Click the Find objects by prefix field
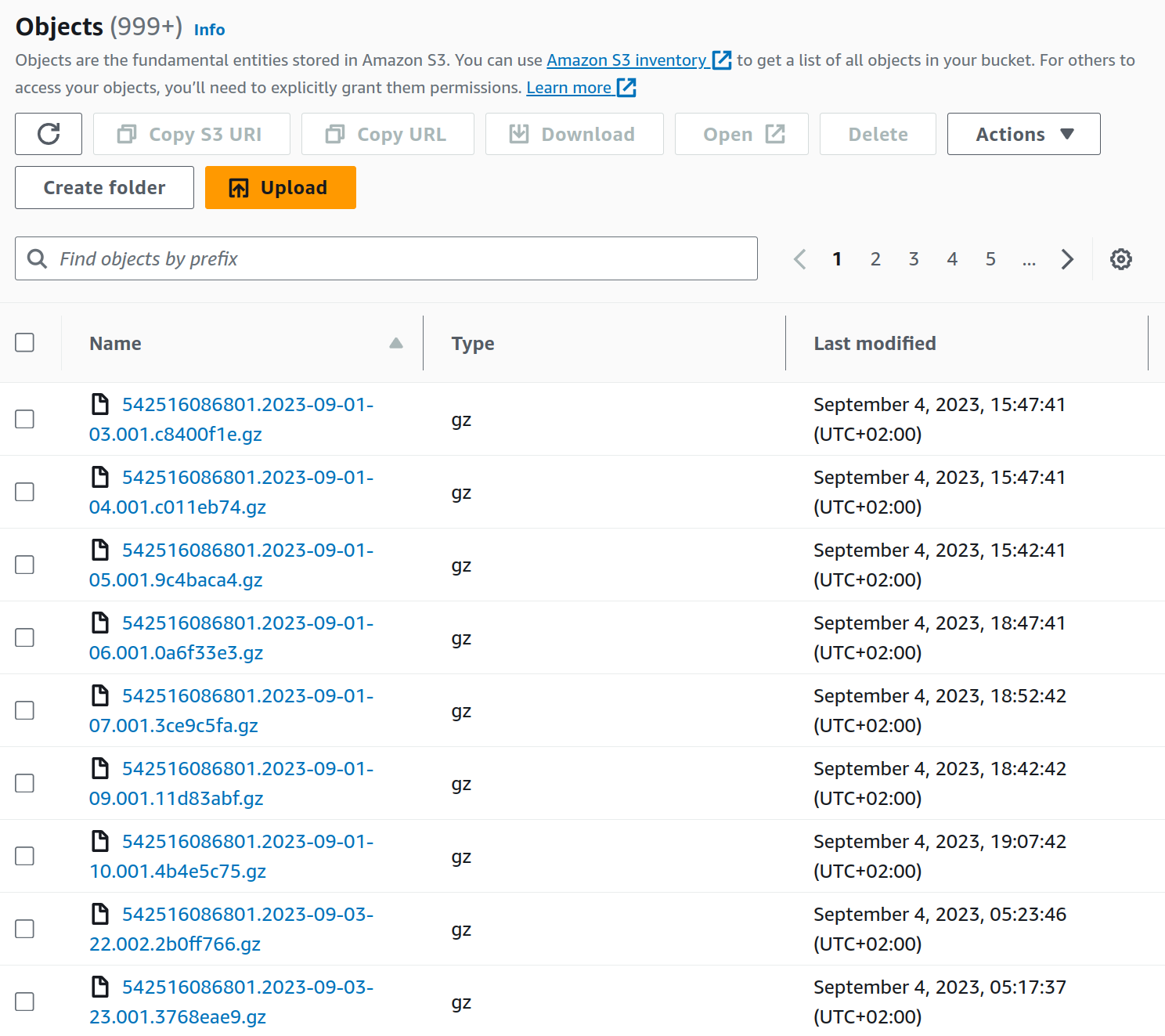 coord(399,259)
